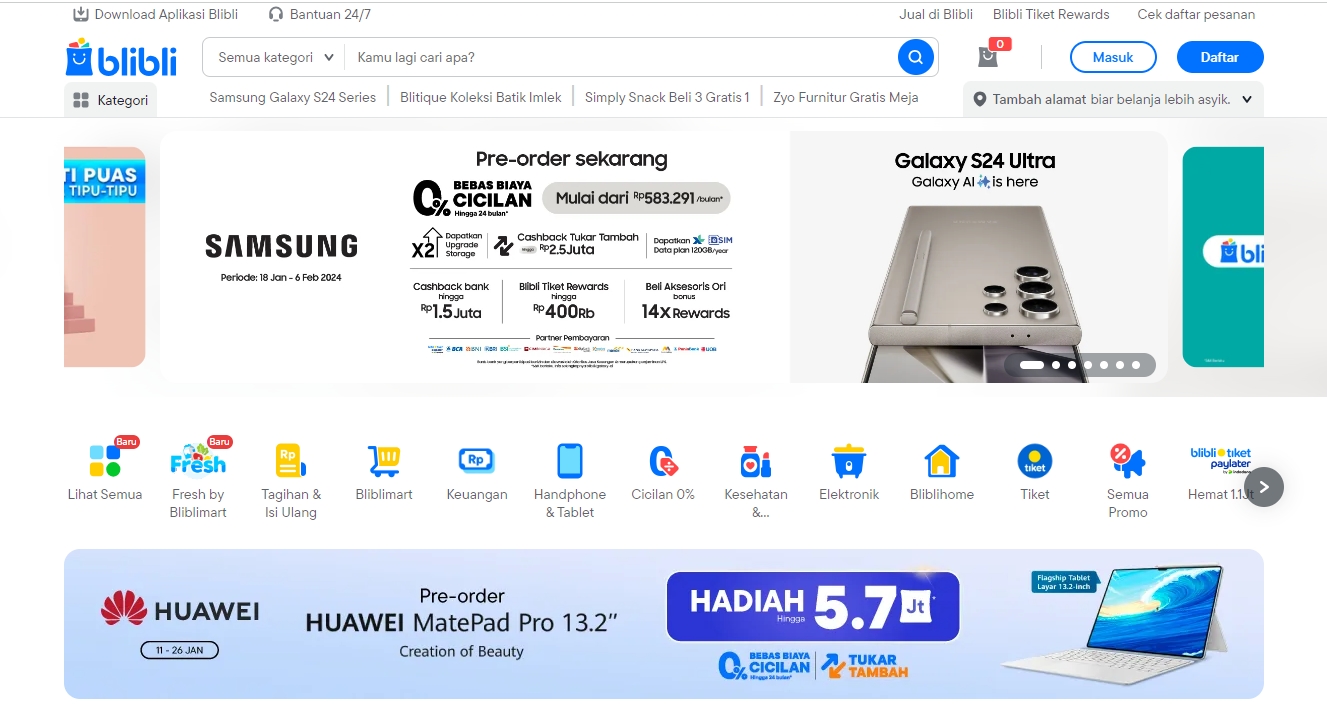Image resolution: width=1327 pixels, height=720 pixels.
Task: Click the blue search magnifier button
Action: (x=915, y=57)
